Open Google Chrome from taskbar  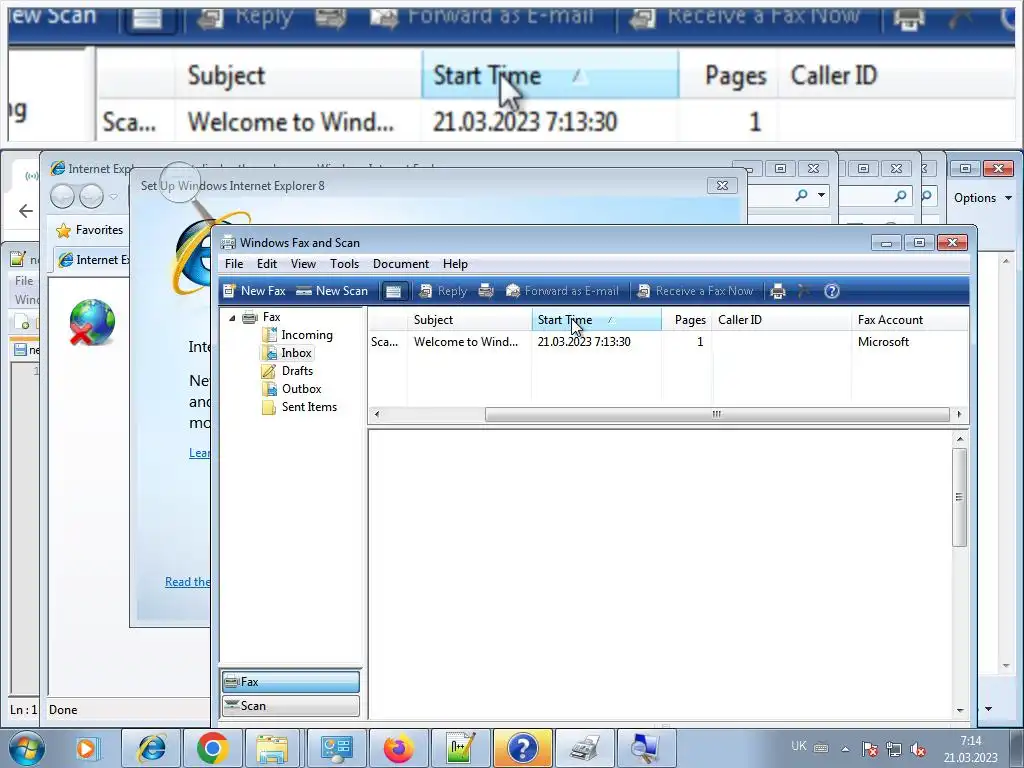point(212,748)
